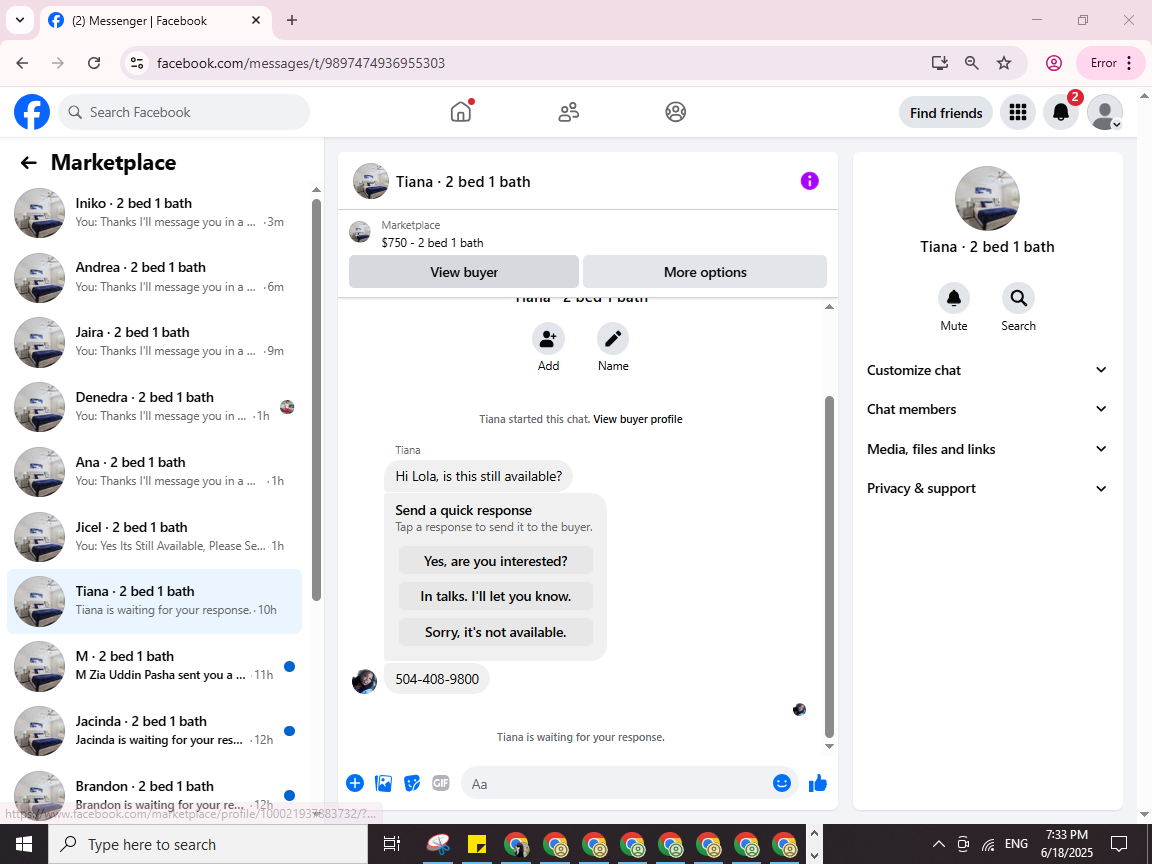This screenshot has height=864, width=1152.
Task: Attach a photo using the image icon
Action: 384,783
